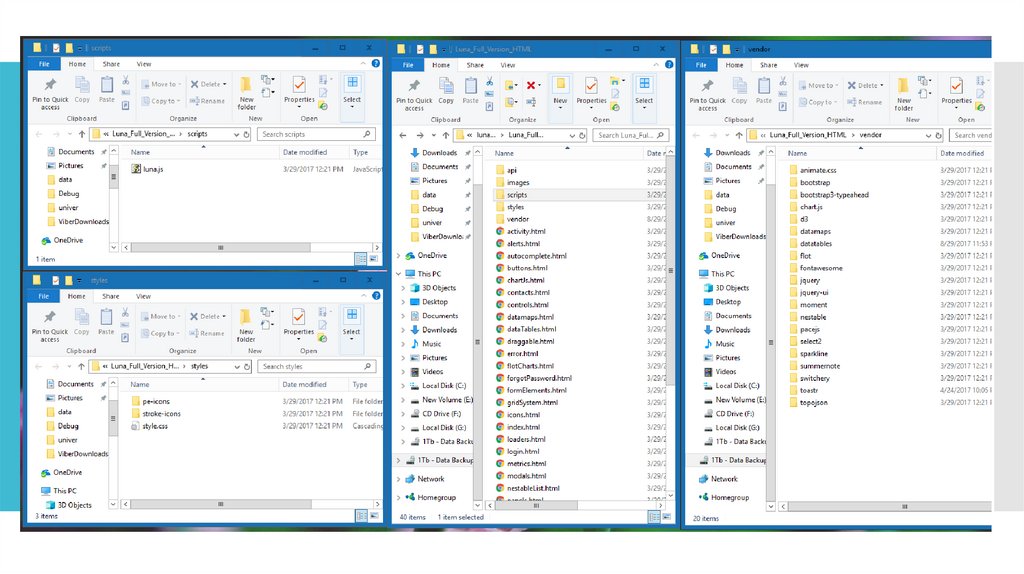The width and height of the screenshot is (1024, 574).
Task: Click Delete in vendor window ribbon
Action: point(865,86)
